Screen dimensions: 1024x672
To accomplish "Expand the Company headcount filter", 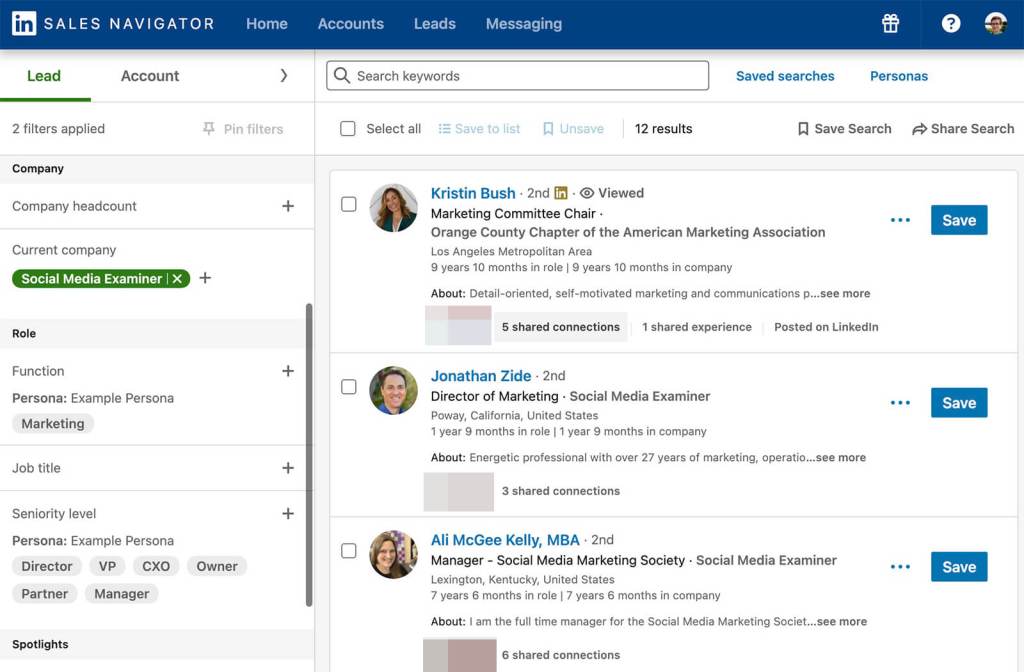I will (x=288, y=206).
